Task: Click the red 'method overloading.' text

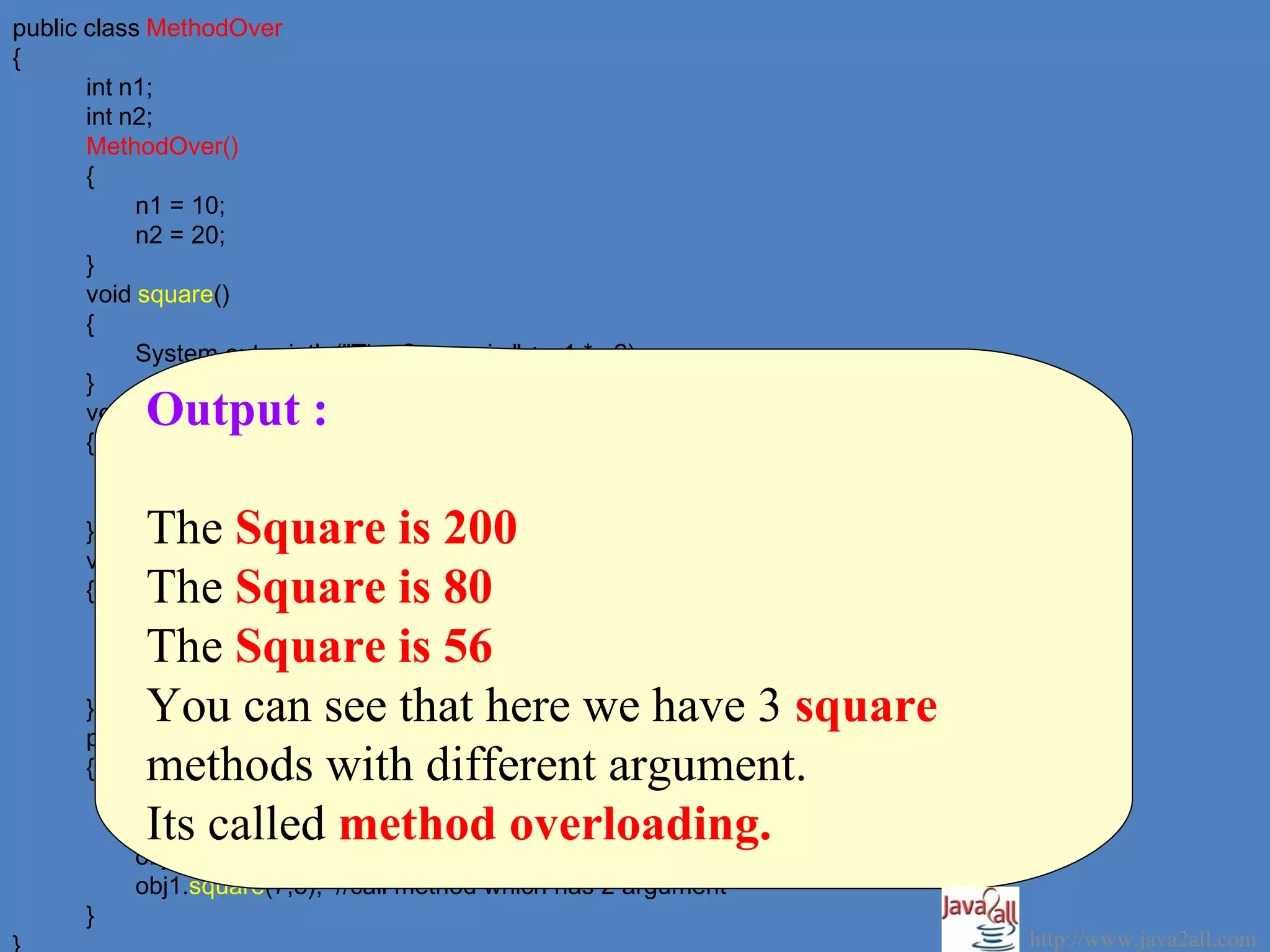Action: point(555,825)
